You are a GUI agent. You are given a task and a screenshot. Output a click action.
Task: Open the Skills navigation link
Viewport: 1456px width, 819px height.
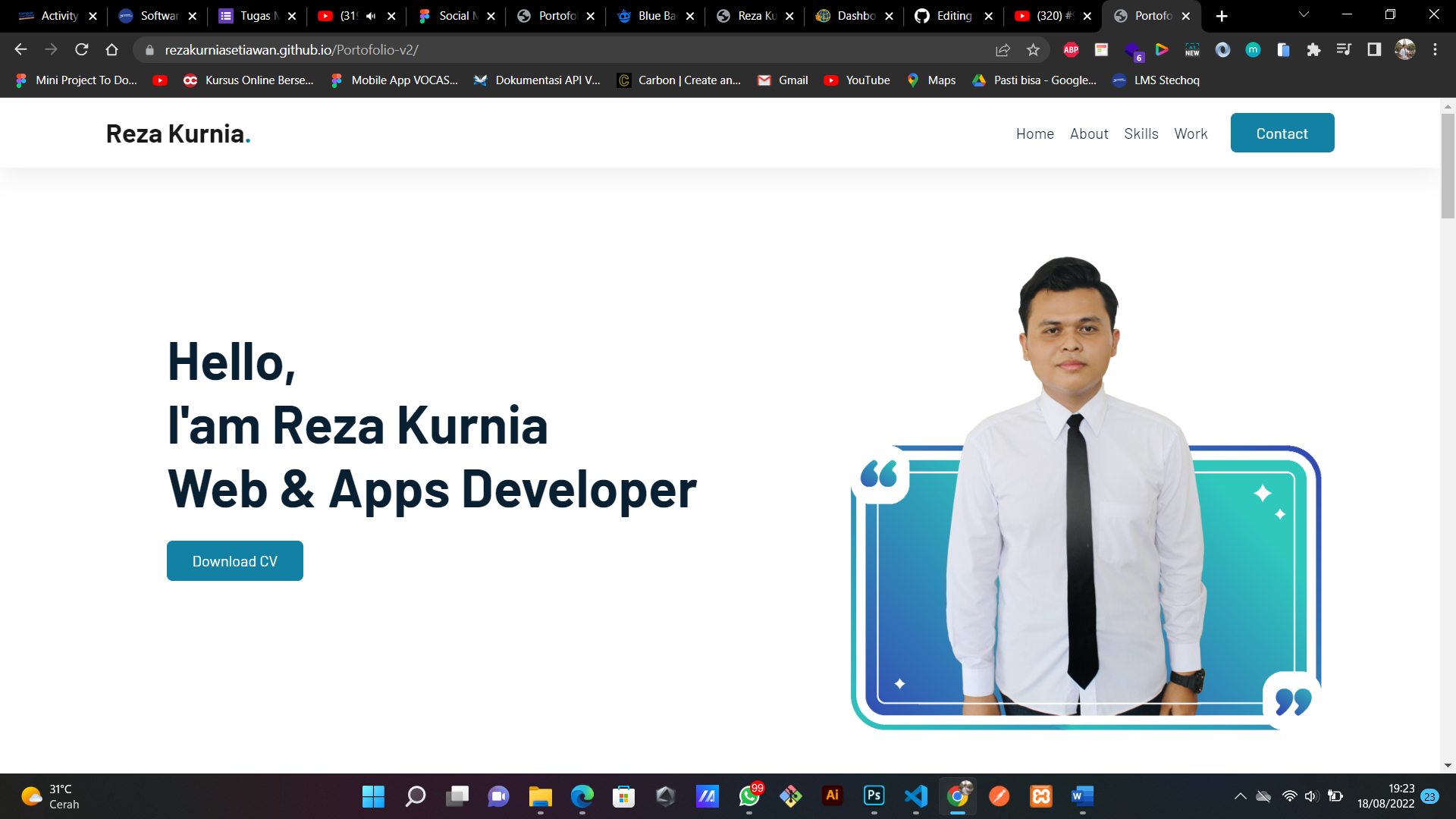pyautogui.click(x=1141, y=133)
